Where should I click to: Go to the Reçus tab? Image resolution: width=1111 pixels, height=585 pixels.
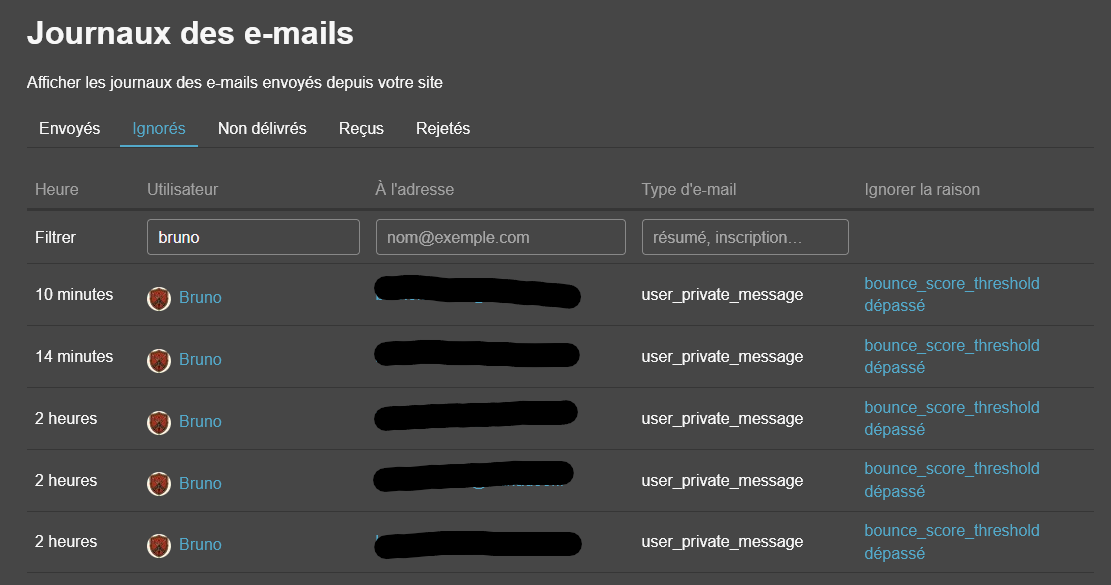361,128
